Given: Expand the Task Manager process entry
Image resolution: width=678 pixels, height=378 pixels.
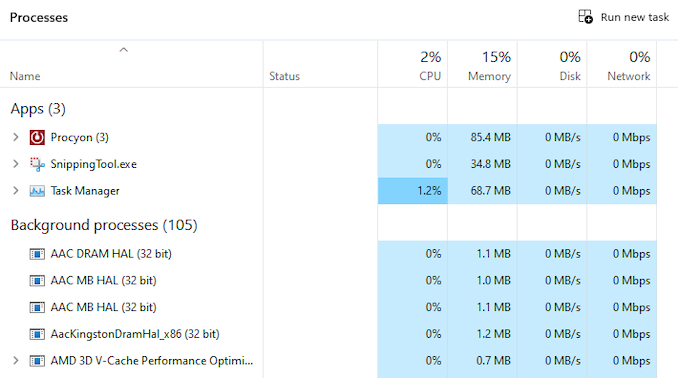Looking at the screenshot, I should 16,191.
